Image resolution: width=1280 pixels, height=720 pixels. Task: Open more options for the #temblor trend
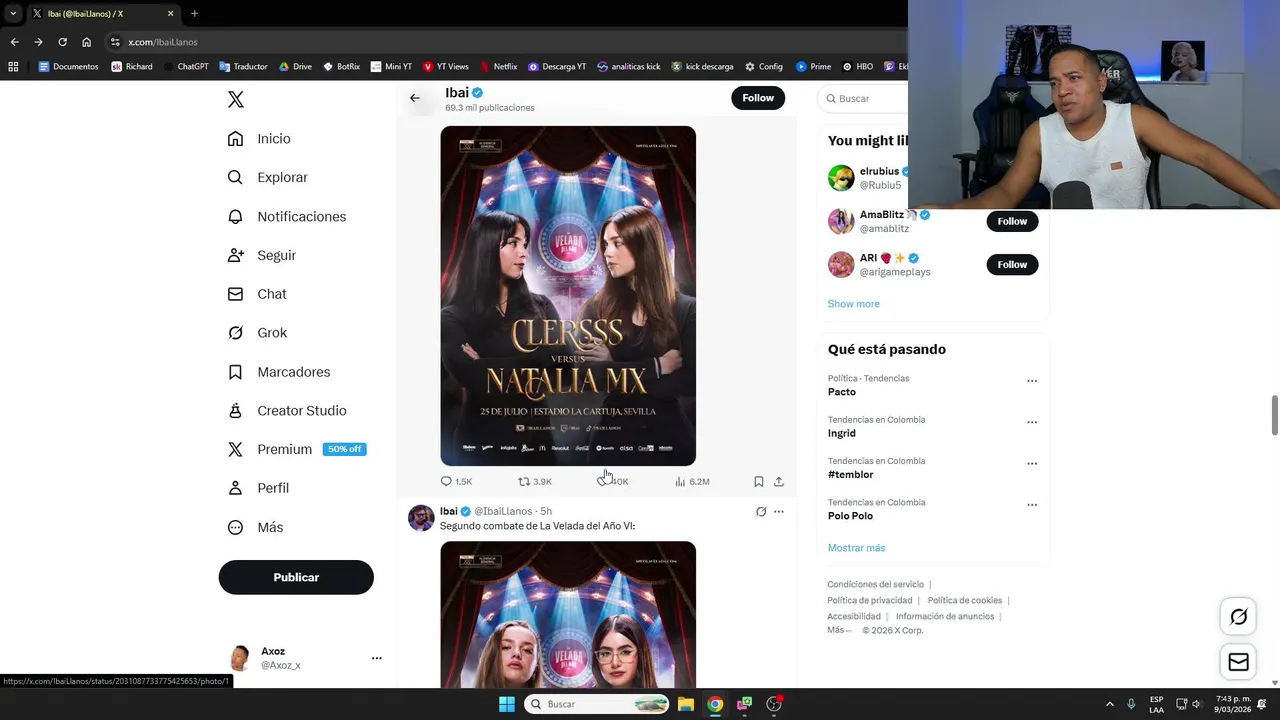tap(1032, 464)
